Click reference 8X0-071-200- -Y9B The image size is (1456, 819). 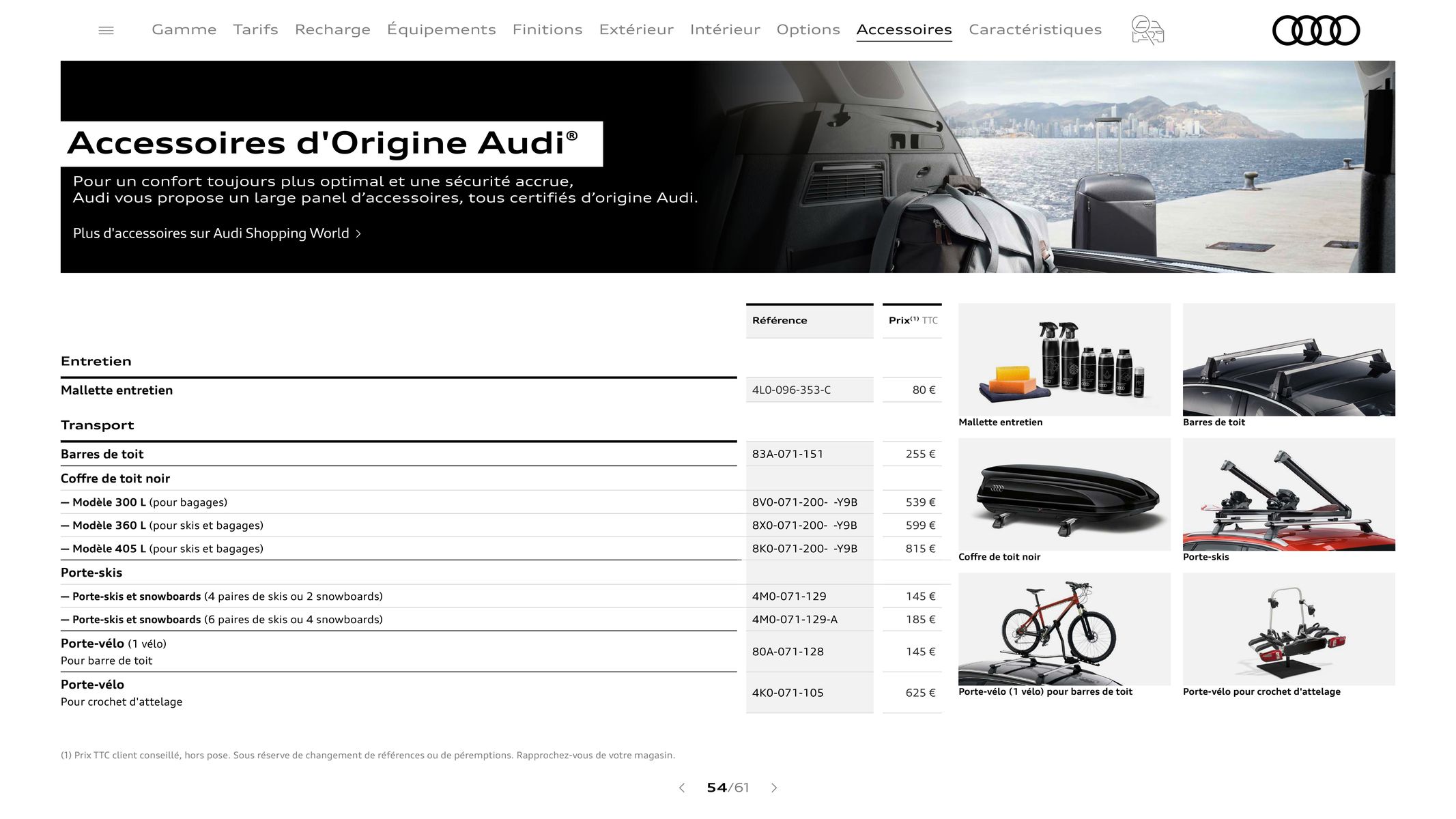tap(805, 526)
